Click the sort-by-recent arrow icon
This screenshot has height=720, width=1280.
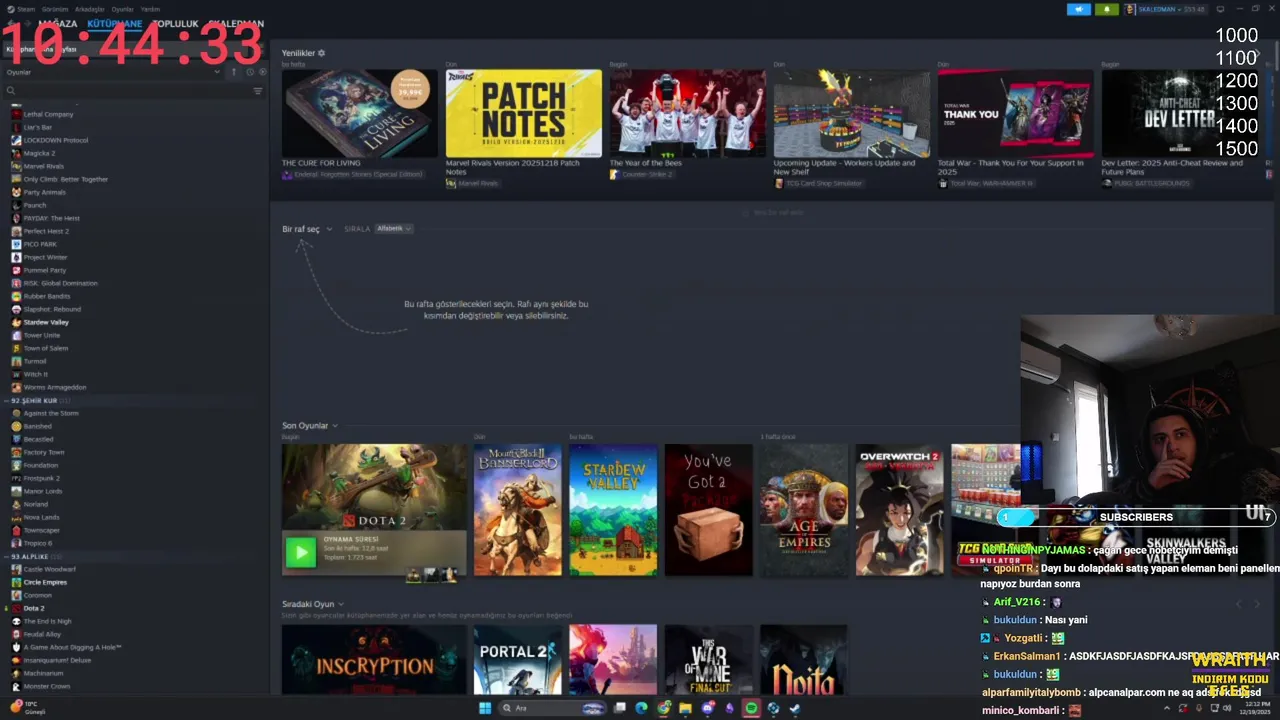[234, 72]
